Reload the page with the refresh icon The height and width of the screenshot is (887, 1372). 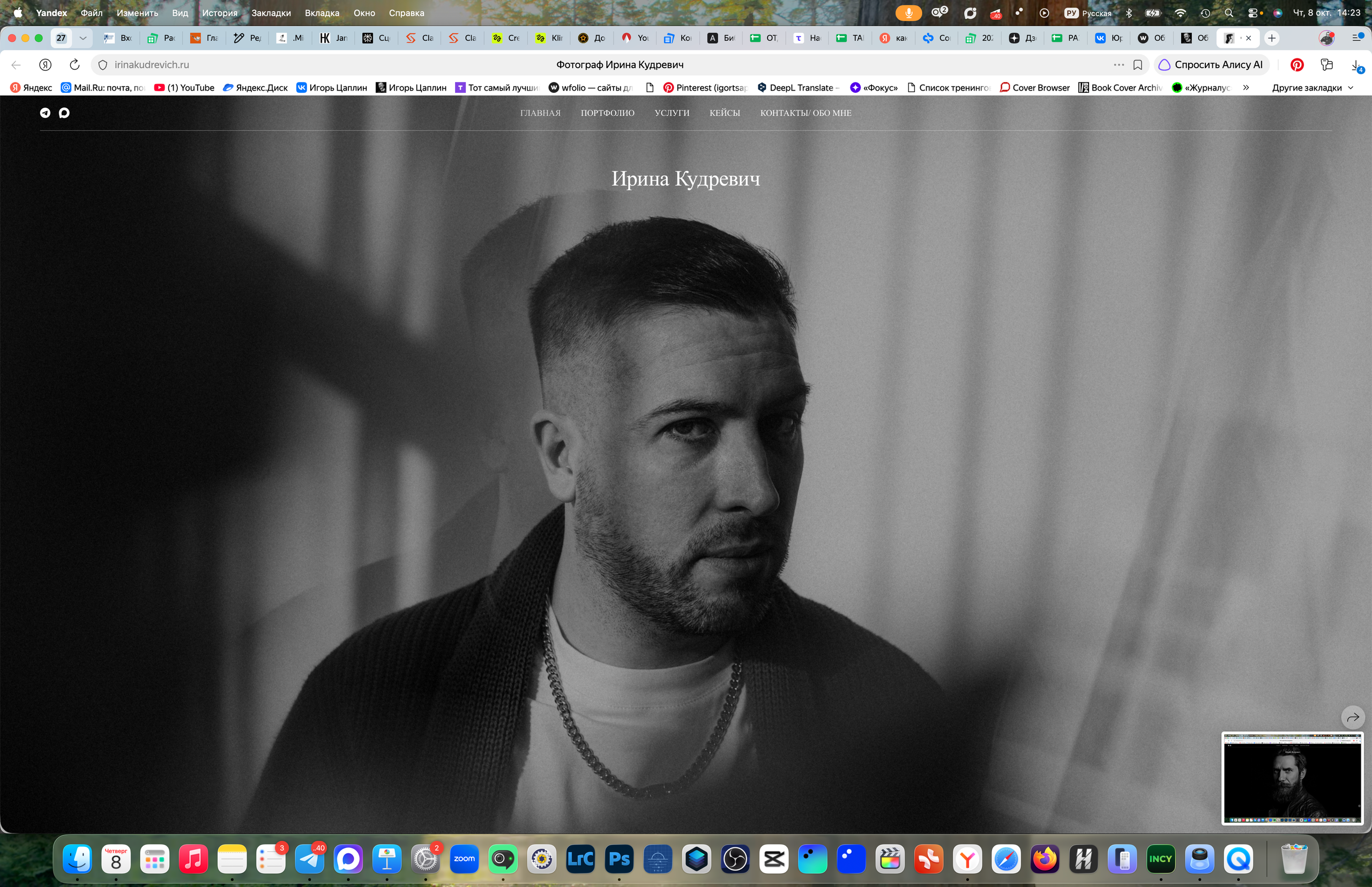(74, 64)
